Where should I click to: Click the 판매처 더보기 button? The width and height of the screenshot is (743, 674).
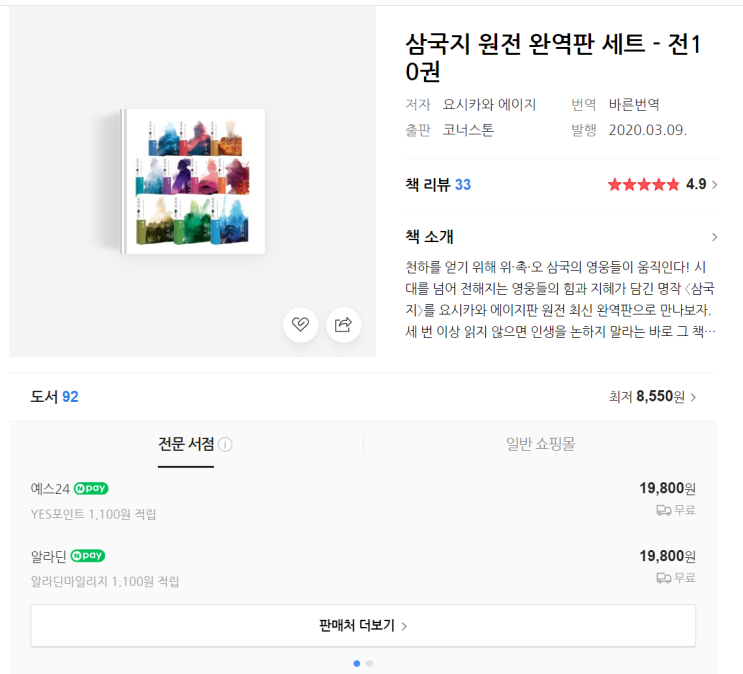click(x=363, y=626)
